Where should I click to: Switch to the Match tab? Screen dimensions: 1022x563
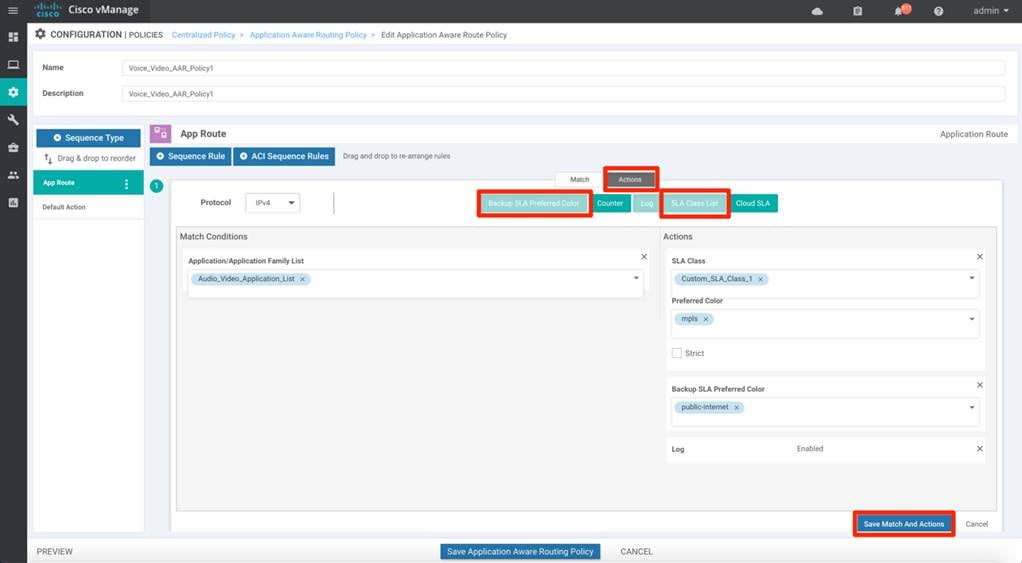coord(579,179)
